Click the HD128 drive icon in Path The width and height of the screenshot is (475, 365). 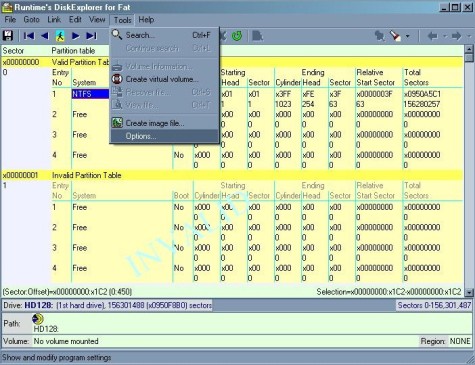pos(38,319)
